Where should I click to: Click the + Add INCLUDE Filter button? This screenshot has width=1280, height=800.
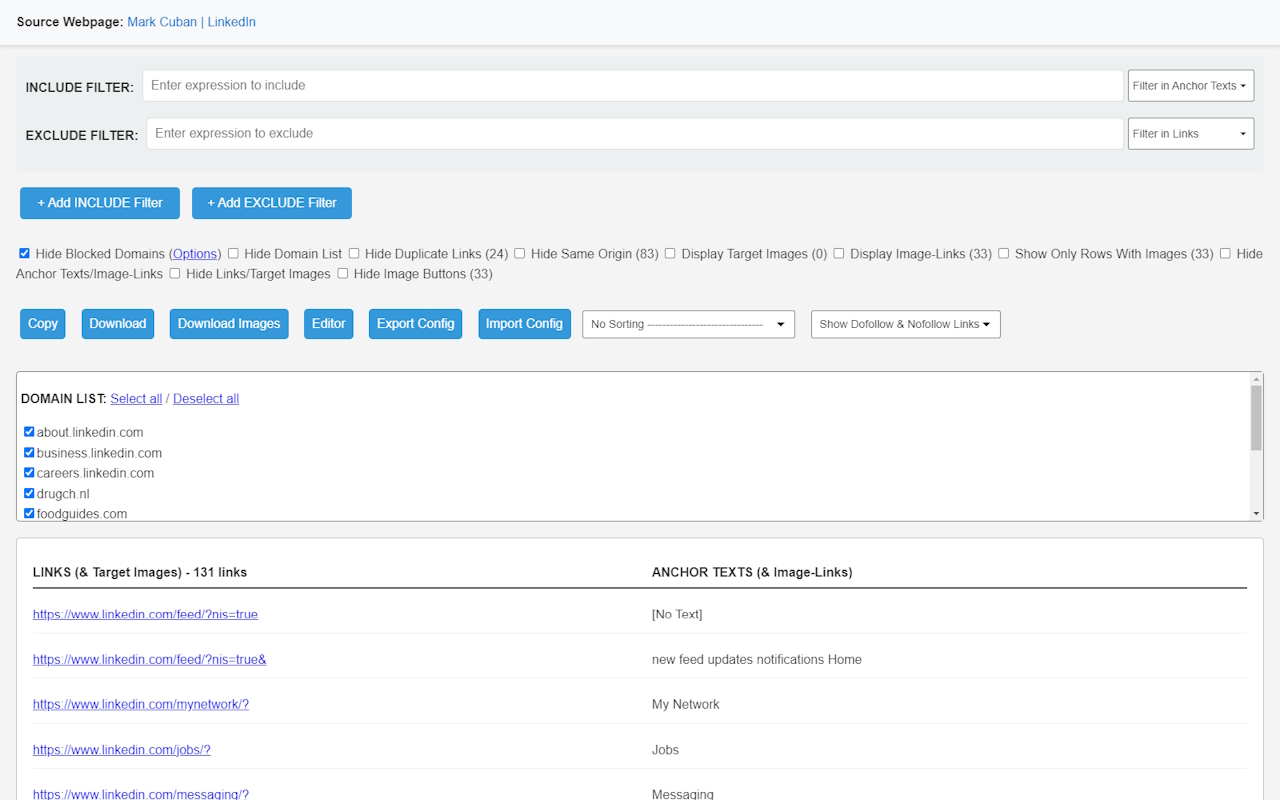[x=100, y=202]
